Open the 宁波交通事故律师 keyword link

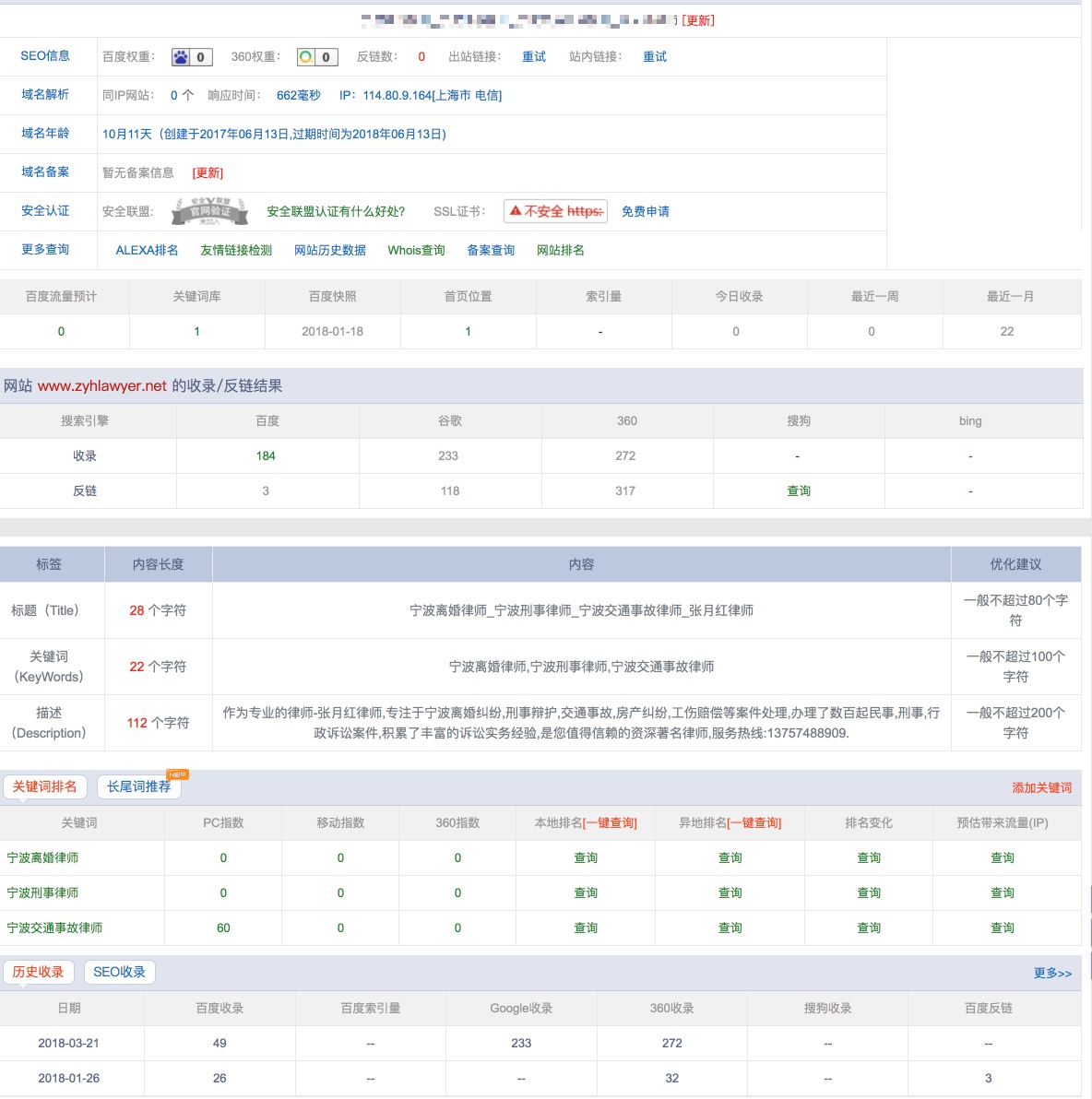(54, 928)
